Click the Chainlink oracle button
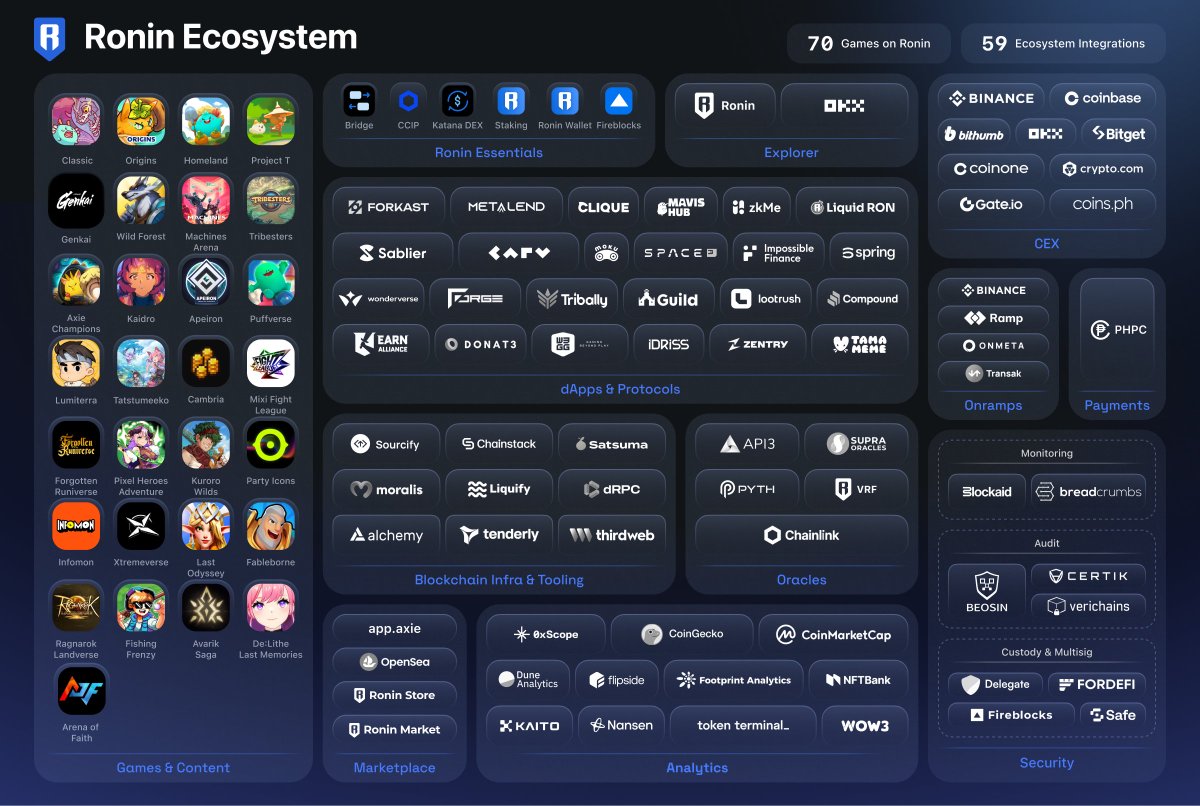 (801, 535)
